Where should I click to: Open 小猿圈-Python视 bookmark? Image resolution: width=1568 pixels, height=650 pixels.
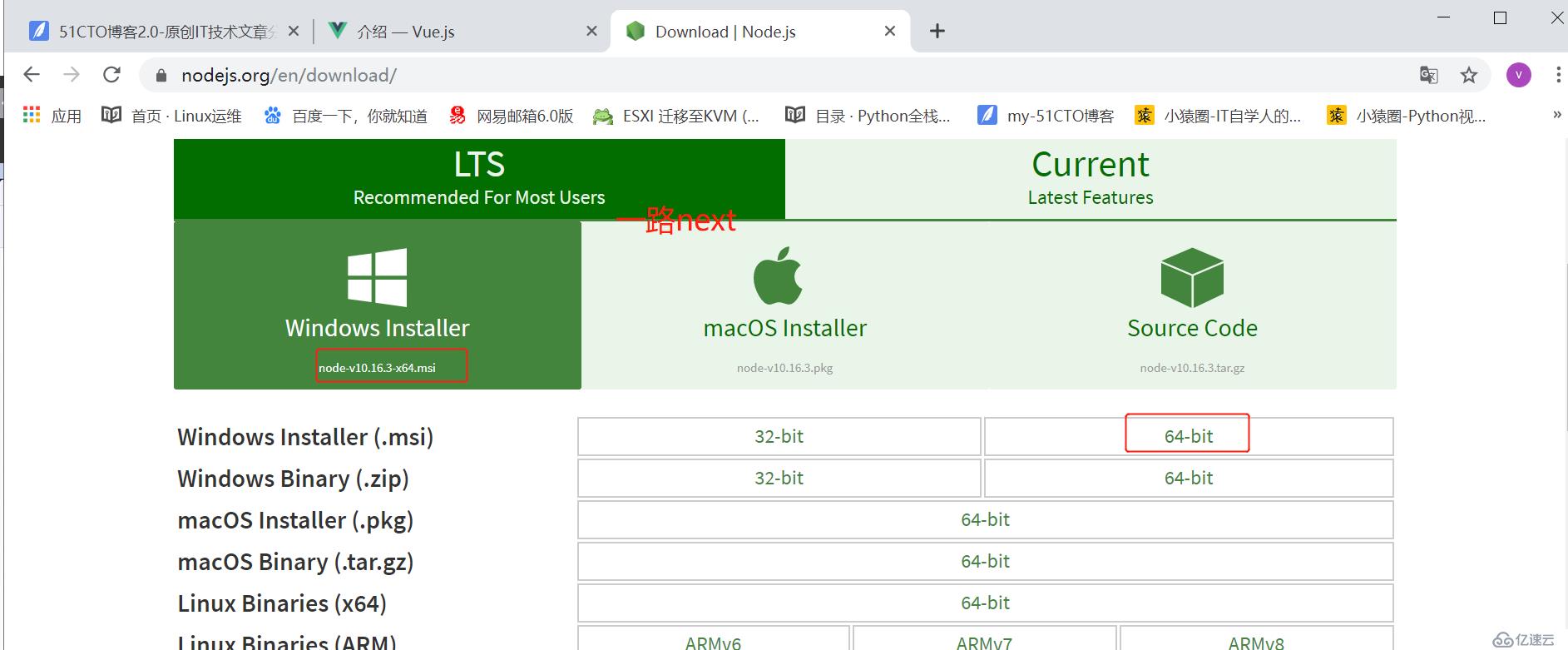tap(1406, 116)
